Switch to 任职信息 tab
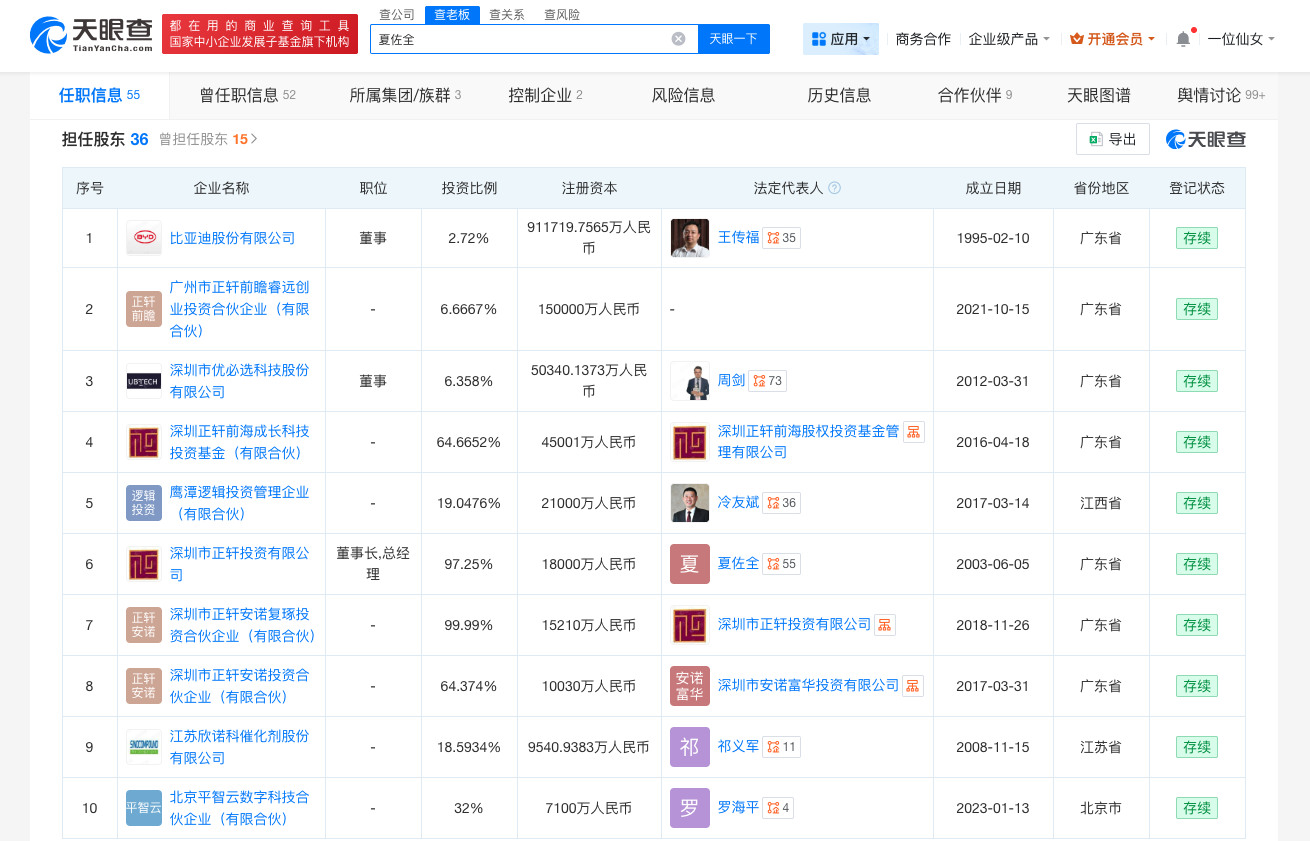Viewport: 1310px width, 841px height. tap(99, 96)
